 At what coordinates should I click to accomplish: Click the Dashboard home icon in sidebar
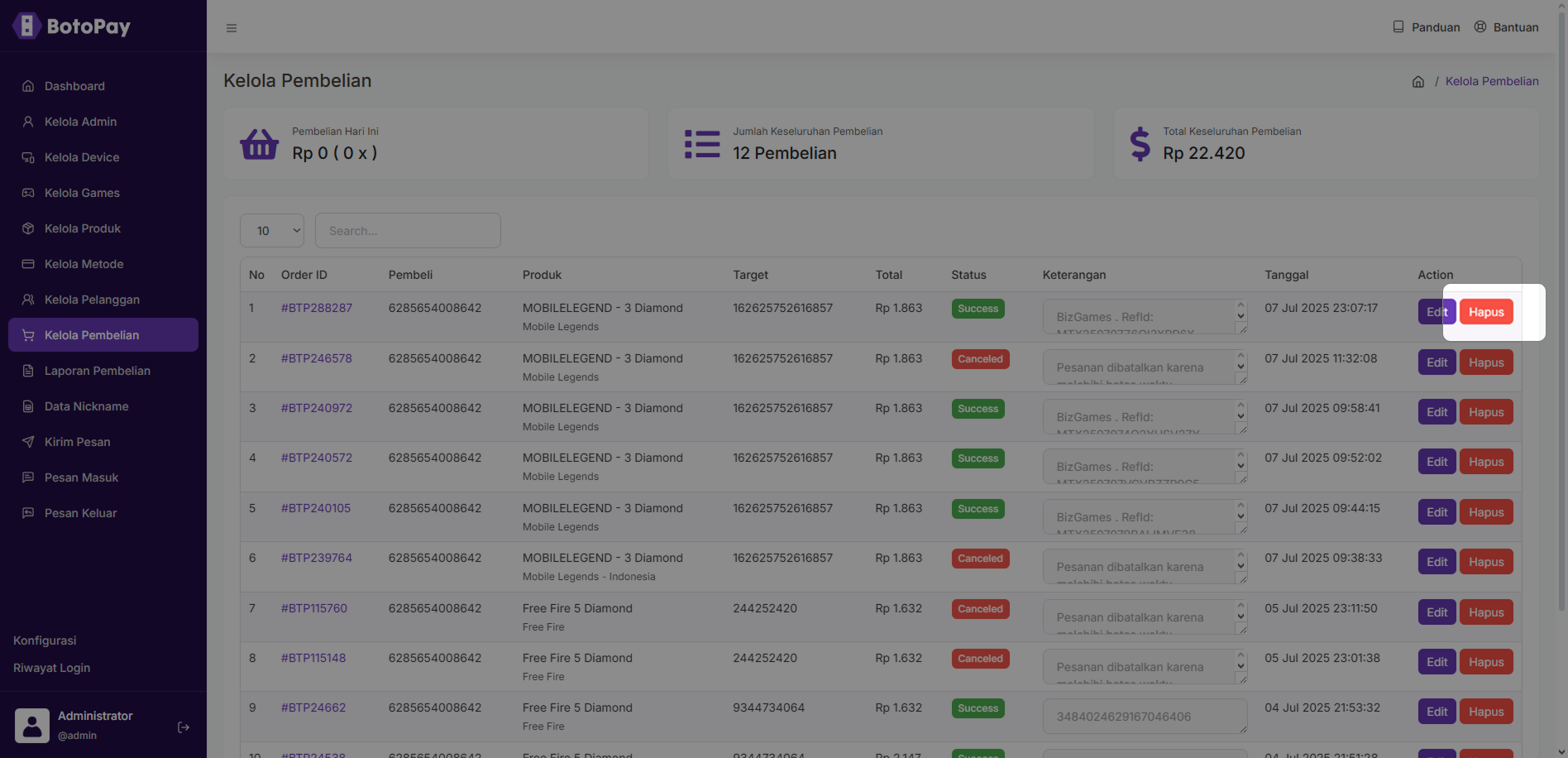point(28,86)
